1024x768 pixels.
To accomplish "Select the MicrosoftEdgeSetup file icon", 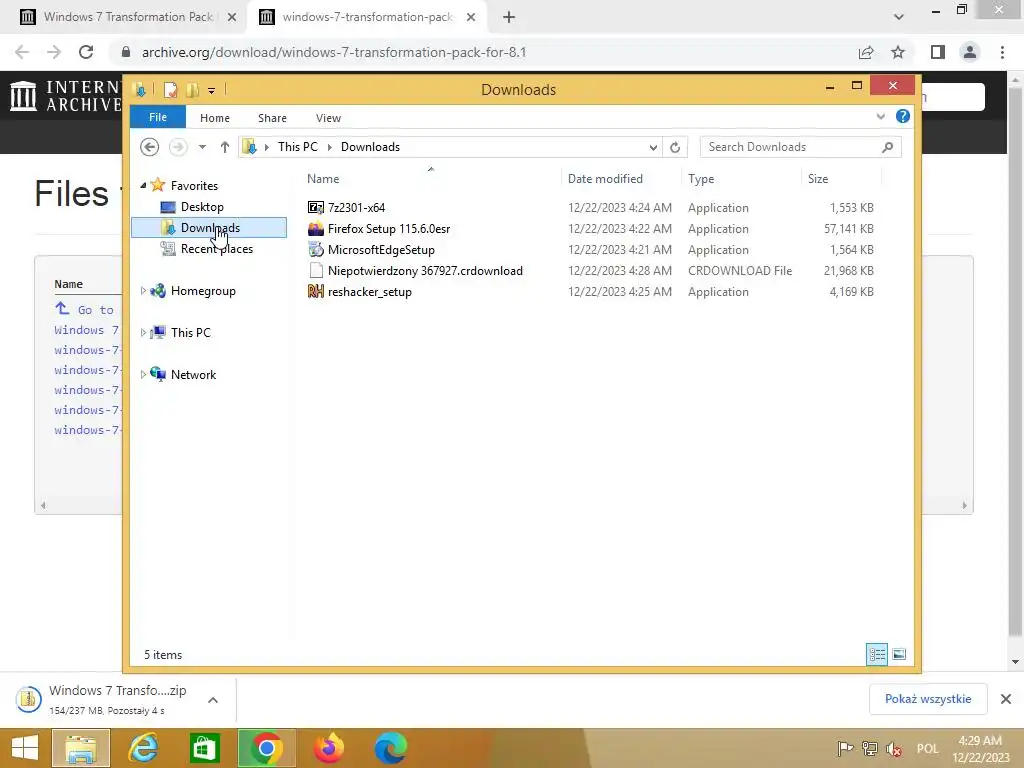I will 315,249.
